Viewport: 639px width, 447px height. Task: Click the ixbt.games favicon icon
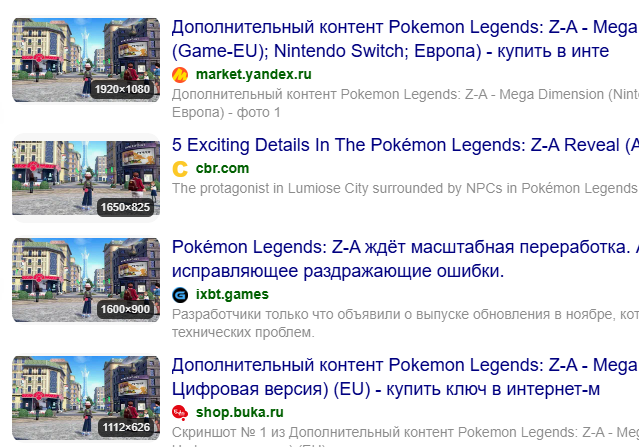180,295
